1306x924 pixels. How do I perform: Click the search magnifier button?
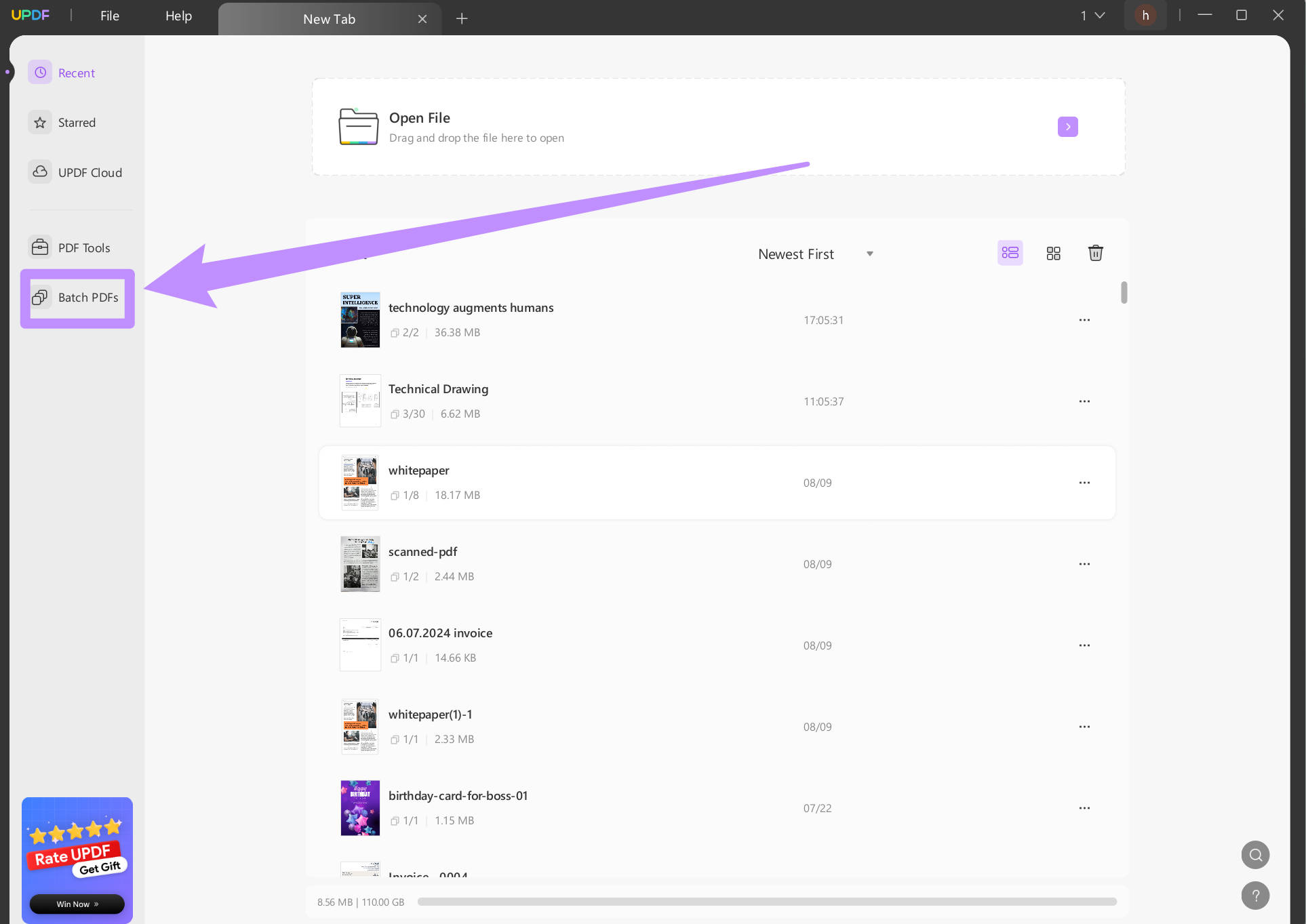(x=1255, y=855)
